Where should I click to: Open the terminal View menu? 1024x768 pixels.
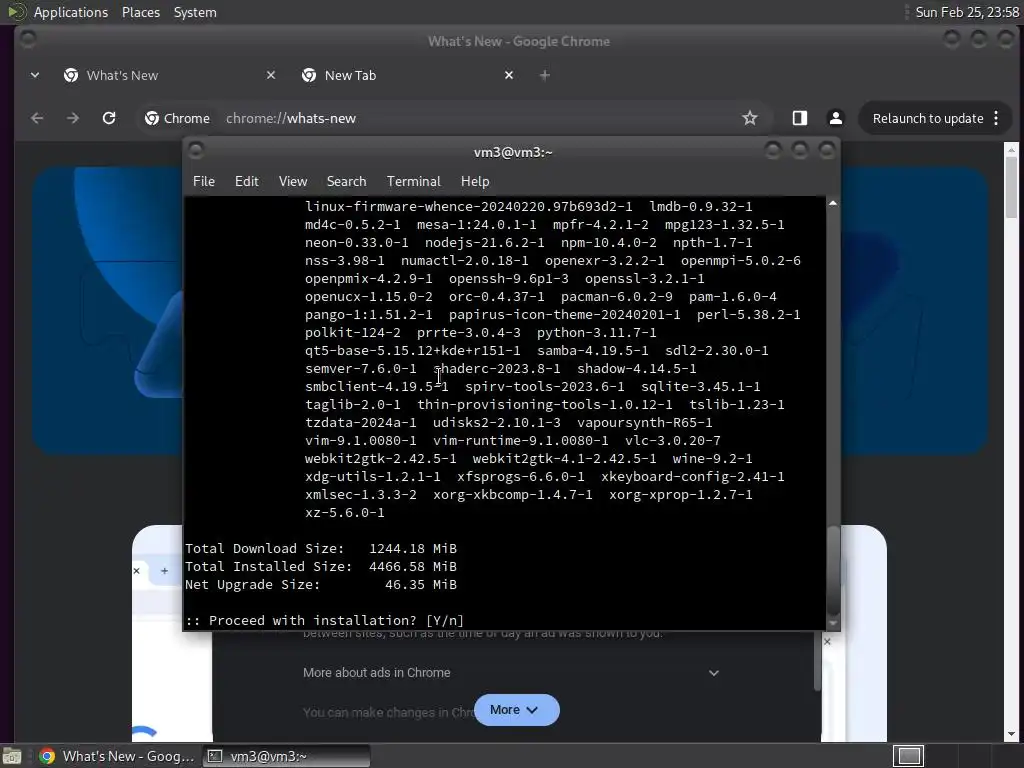293,182
